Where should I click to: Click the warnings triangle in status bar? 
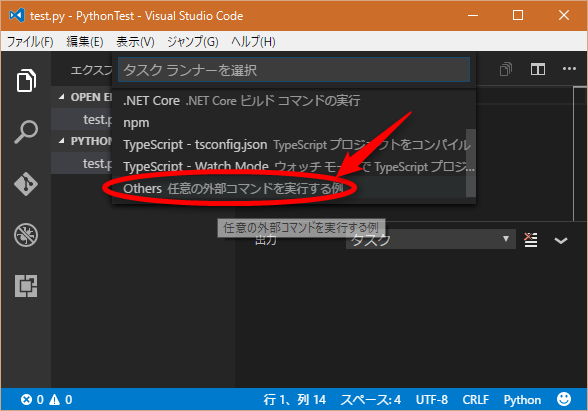click(x=54, y=400)
